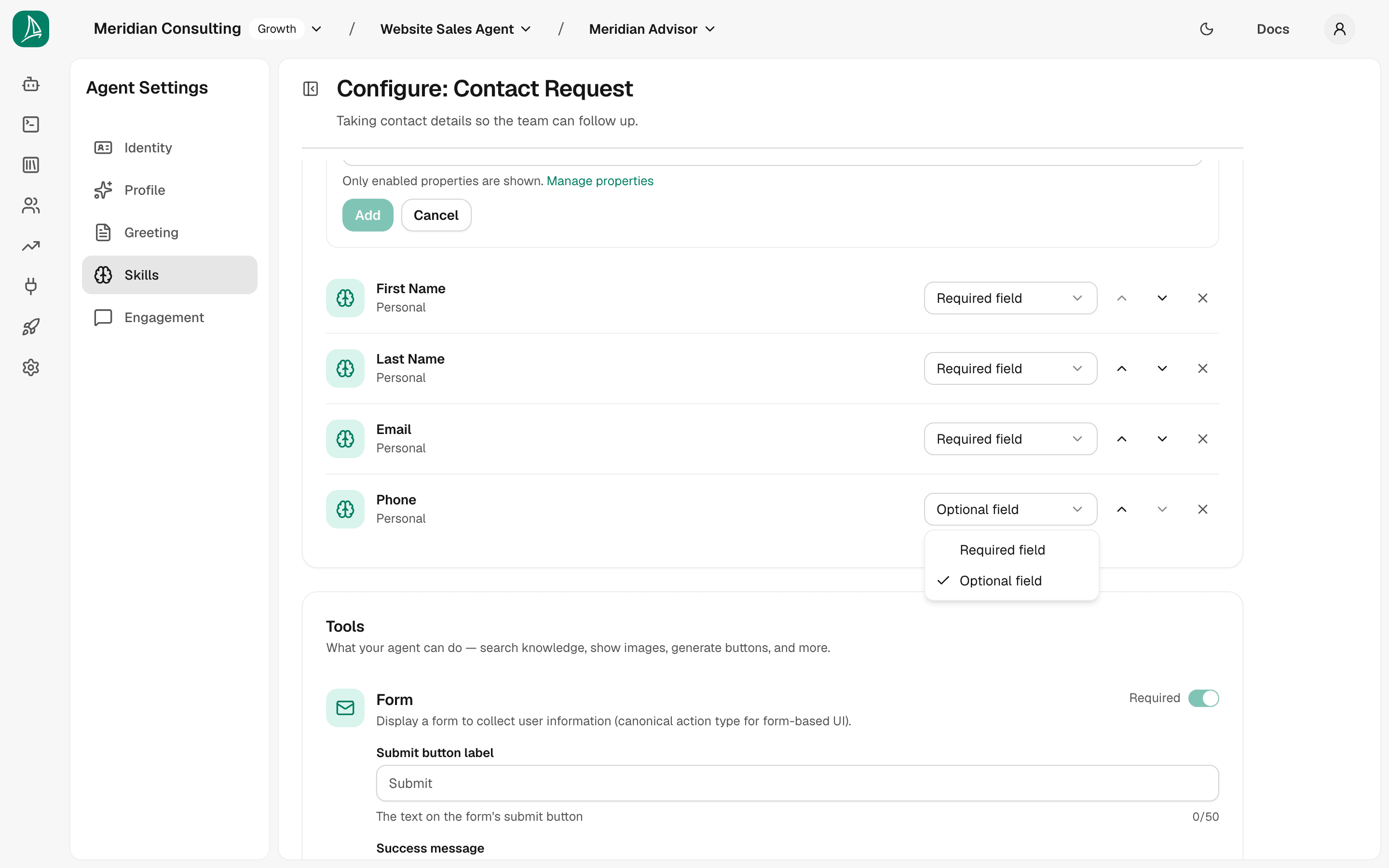Go to Greeting settings
Image resolution: width=1389 pixels, height=868 pixels.
point(170,232)
